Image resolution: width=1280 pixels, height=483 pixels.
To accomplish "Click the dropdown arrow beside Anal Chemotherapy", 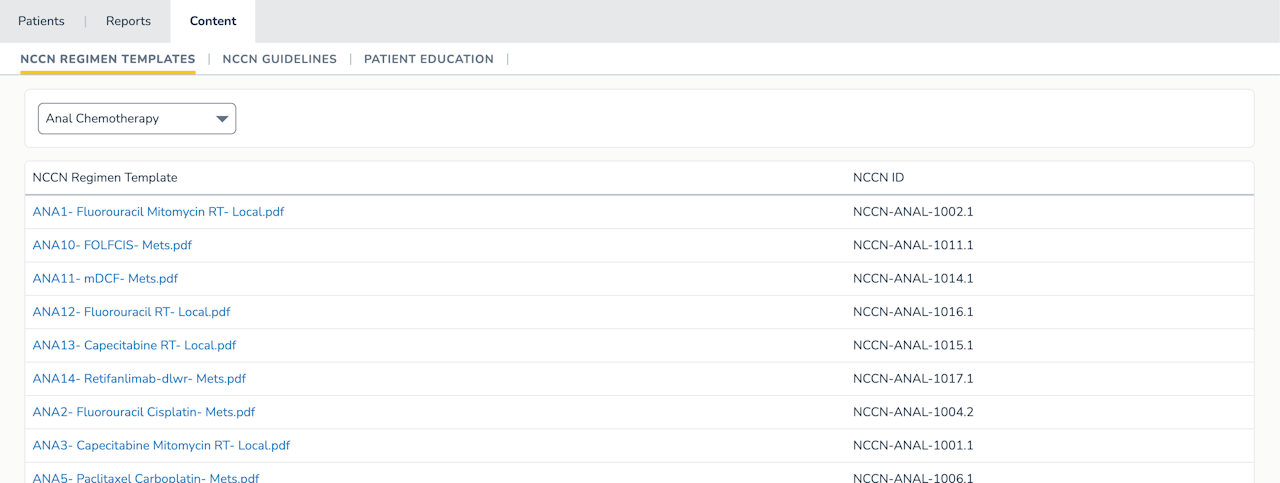I will point(222,119).
